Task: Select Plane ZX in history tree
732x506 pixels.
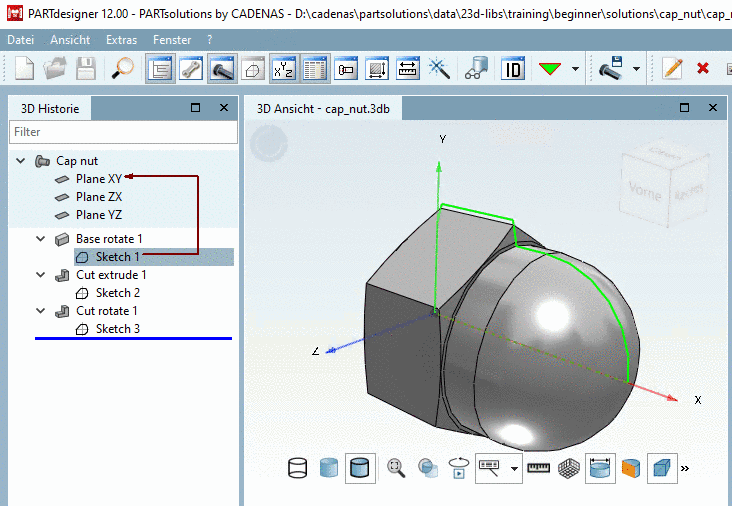Action: (x=99, y=197)
